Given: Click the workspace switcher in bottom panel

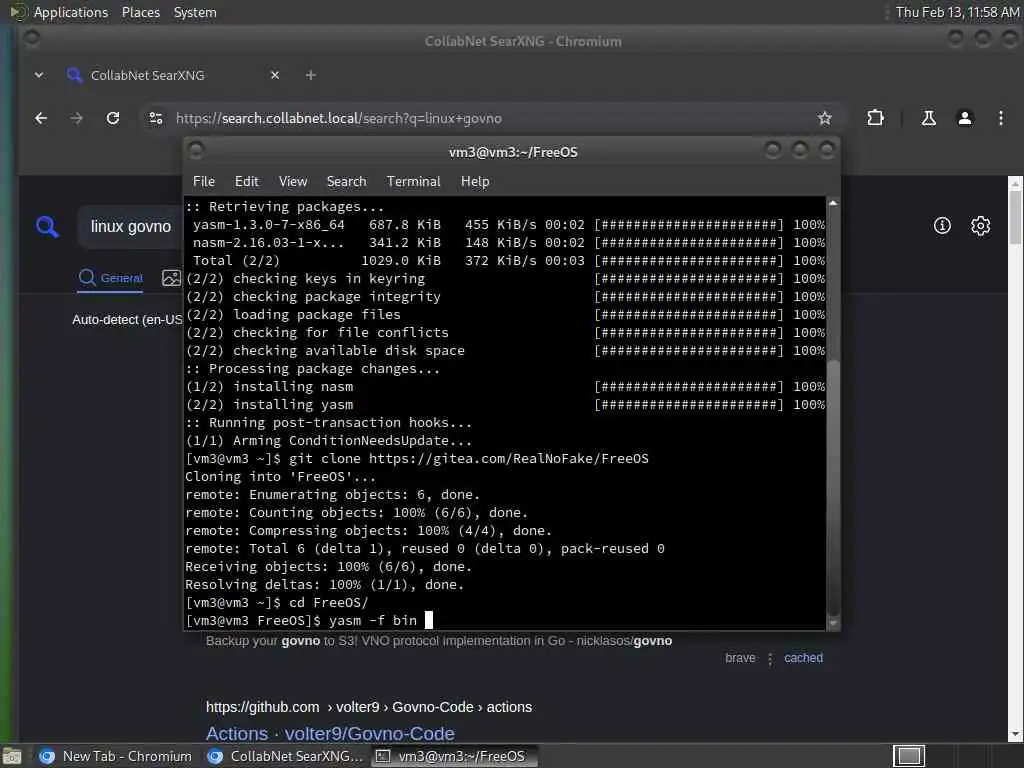Looking at the screenshot, I should tap(909, 756).
